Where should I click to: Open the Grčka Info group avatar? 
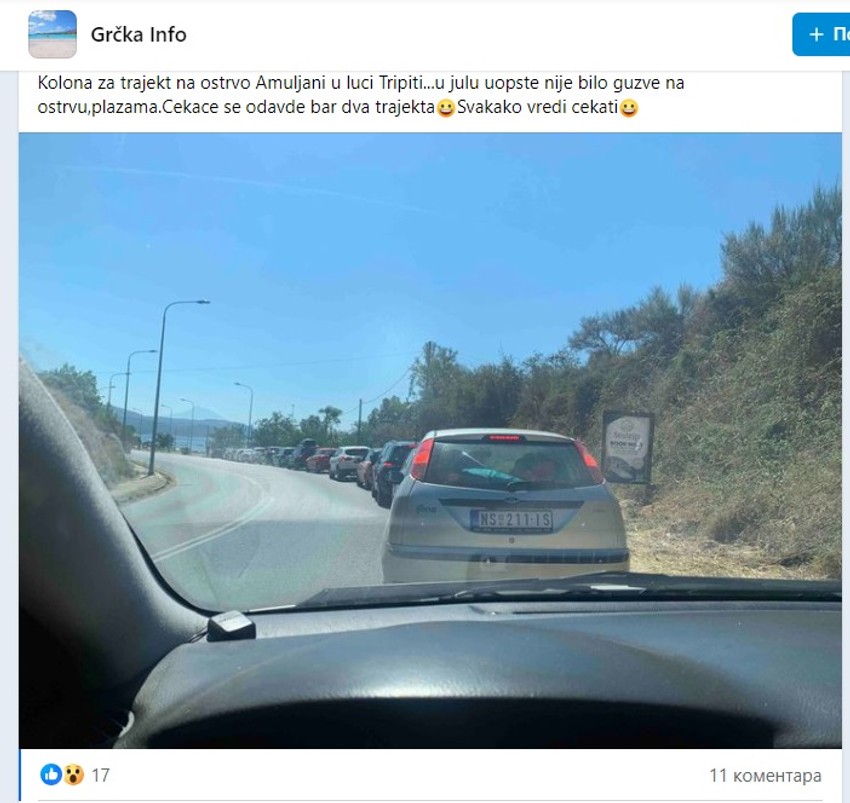[x=52, y=34]
